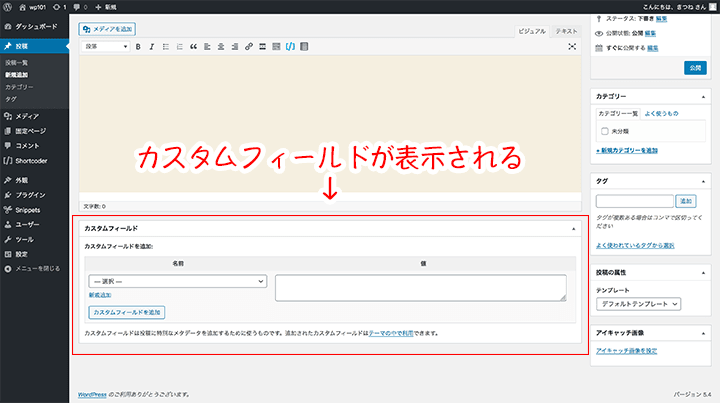The image size is (720, 403).
Task: Open the カテゴリー submenu item
Action: (x=19, y=87)
